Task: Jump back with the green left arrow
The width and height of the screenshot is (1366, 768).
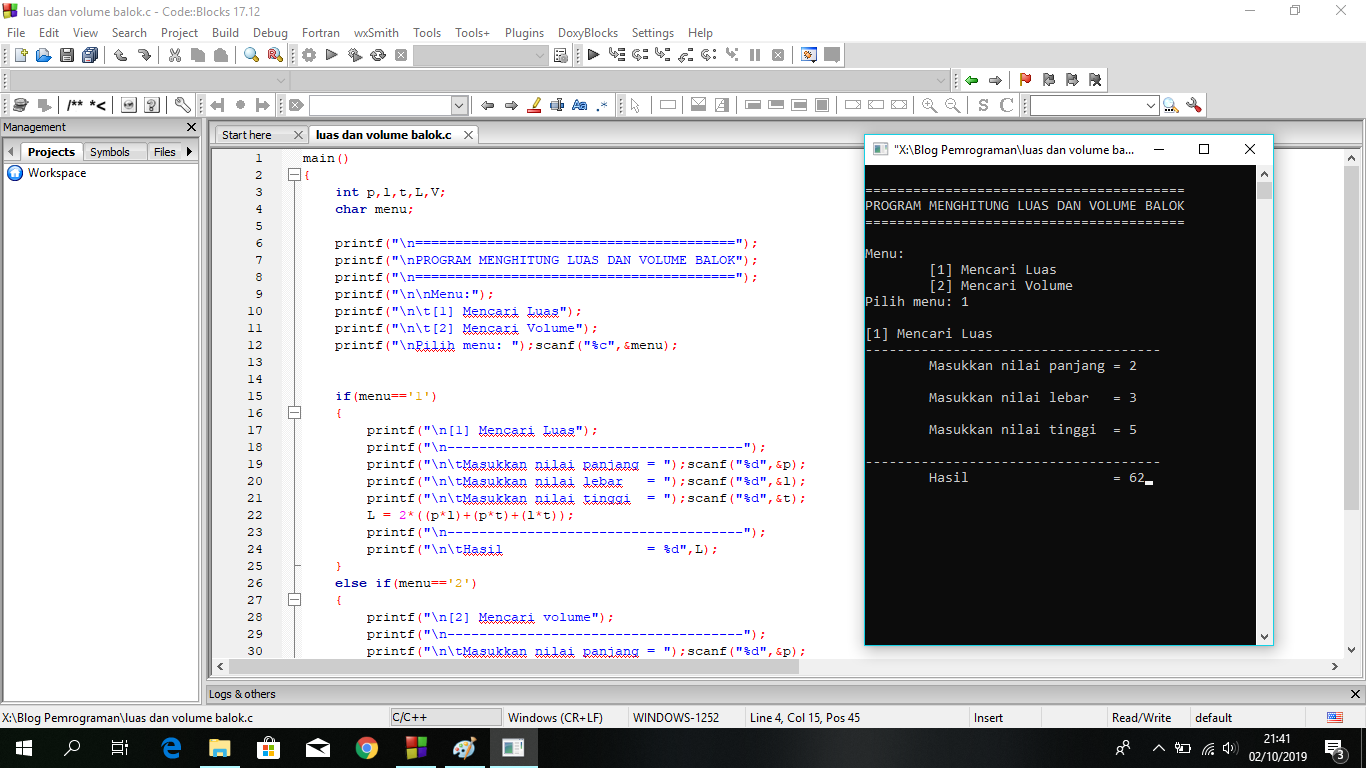Action: [x=972, y=80]
